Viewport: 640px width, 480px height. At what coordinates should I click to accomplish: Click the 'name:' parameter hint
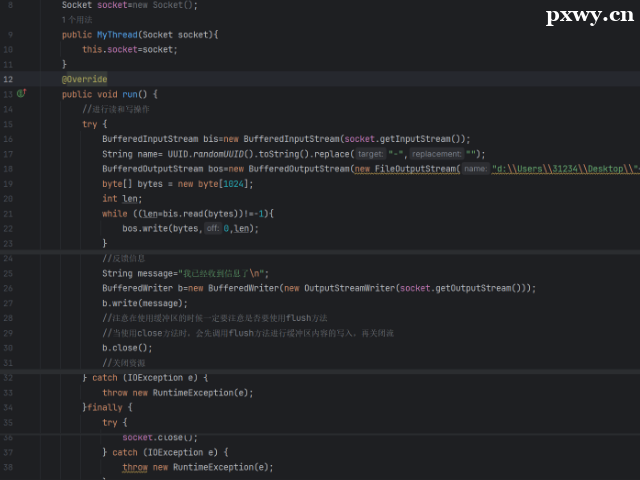(475, 169)
